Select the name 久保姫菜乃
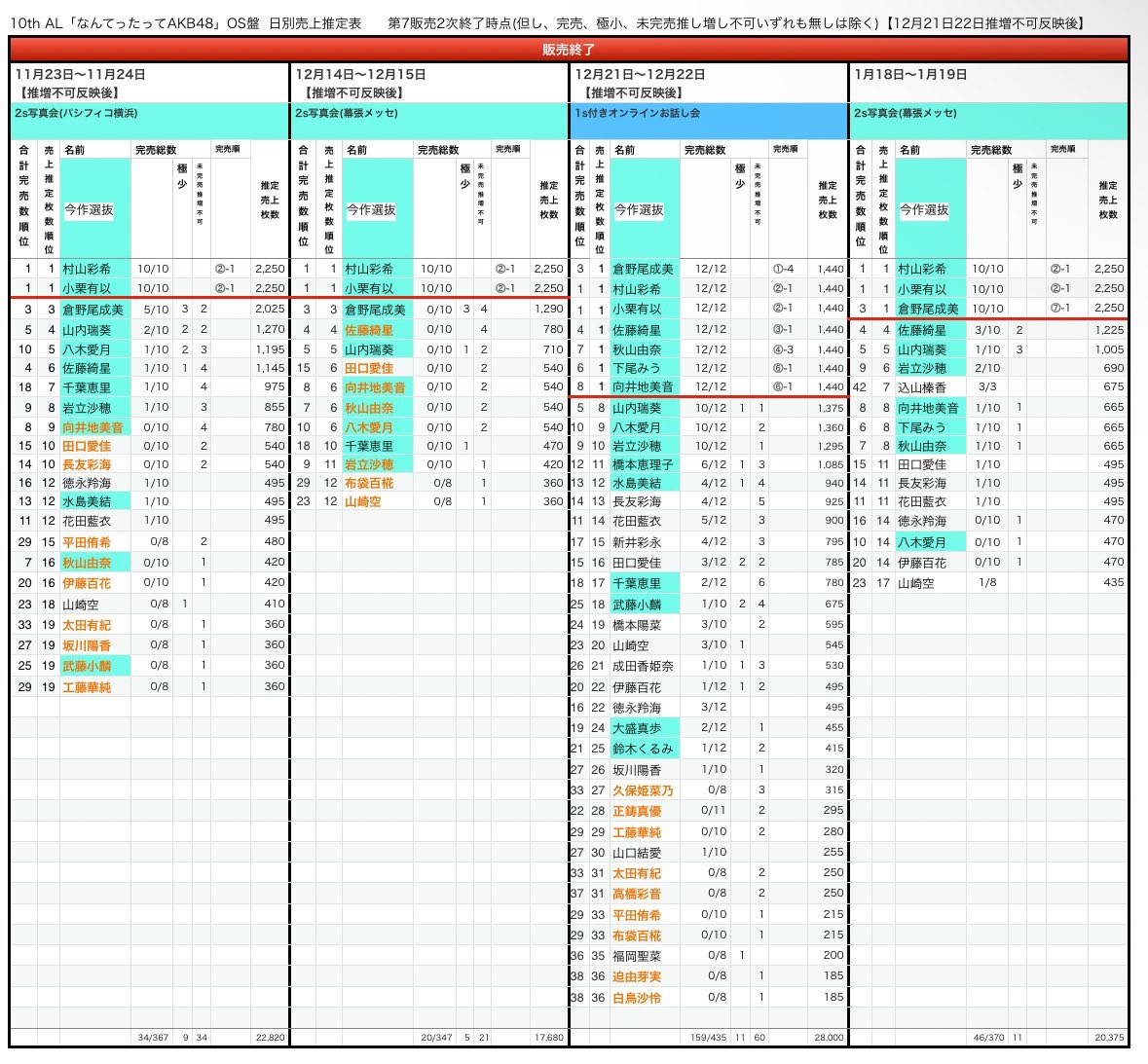Image resolution: width=1148 pixels, height=1064 pixels. [x=643, y=790]
